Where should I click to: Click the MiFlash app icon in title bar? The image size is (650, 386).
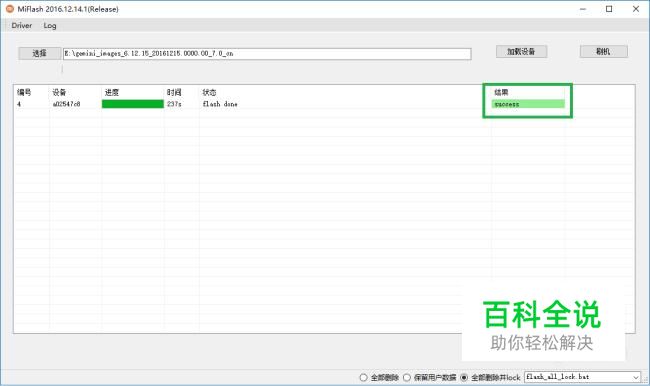[x=10, y=9]
